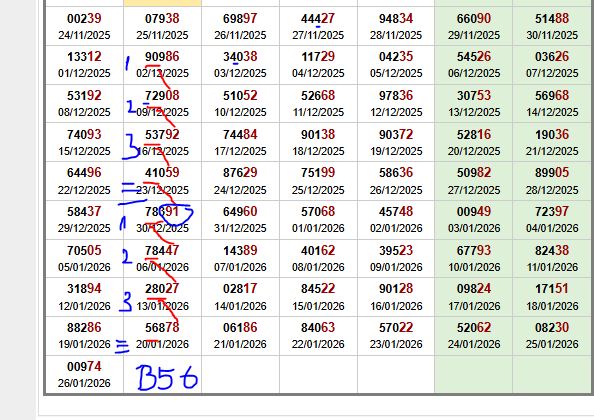Image resolution: width=594 pixels, height=420 pixels.
Task: Select the cell dated 01/01/2026
Action: pos(318,220)
